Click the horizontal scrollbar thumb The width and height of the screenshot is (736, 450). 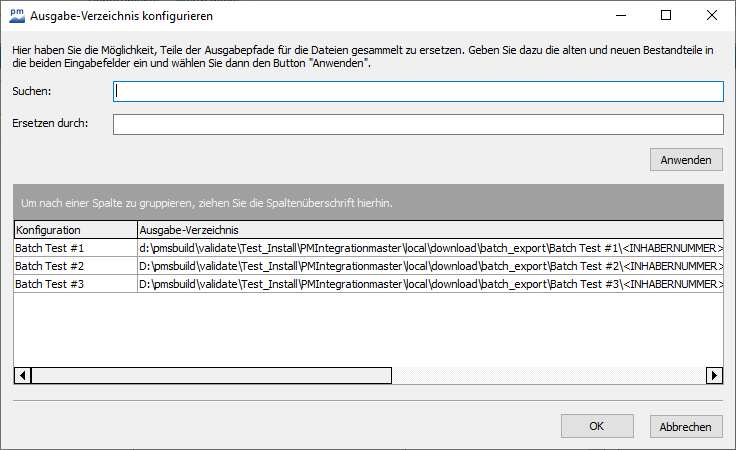pos(210,376)
